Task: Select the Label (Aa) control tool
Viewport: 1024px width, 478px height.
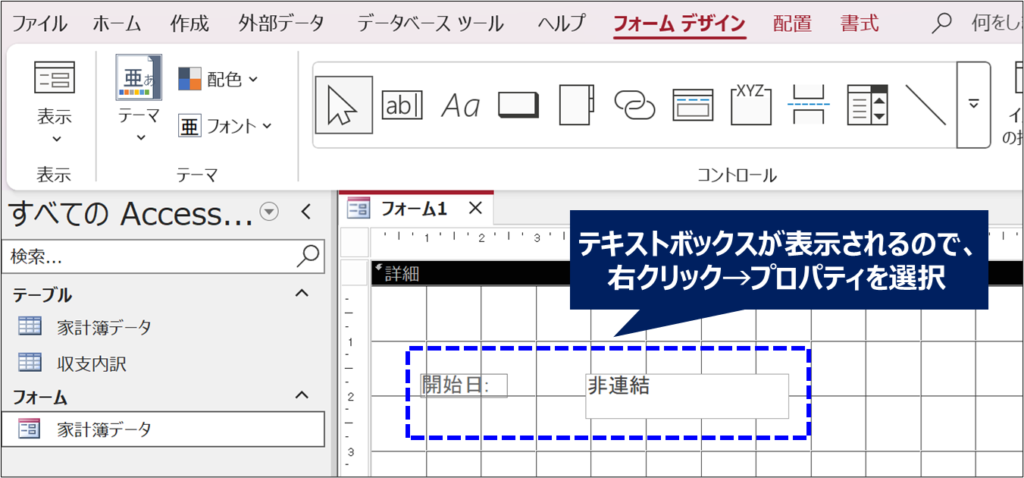Action: [461, 104]
